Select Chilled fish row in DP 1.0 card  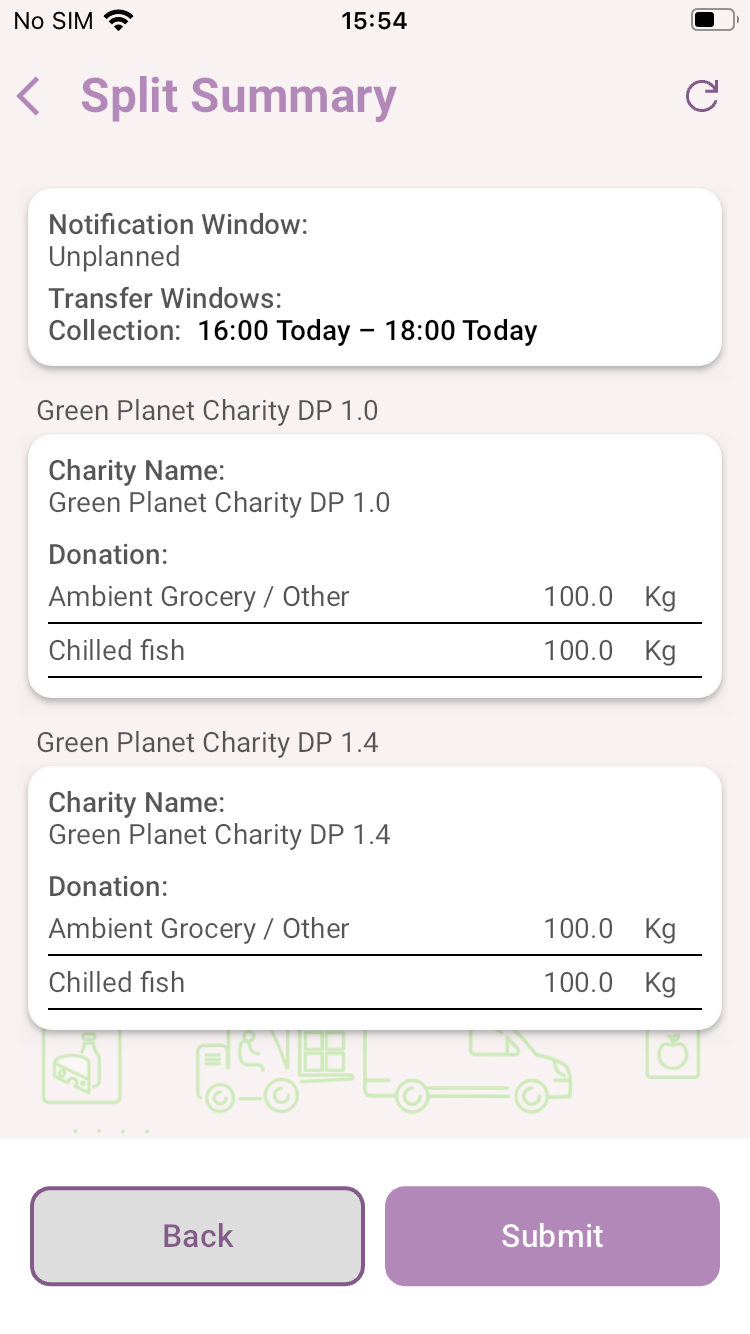click(374, 651)
